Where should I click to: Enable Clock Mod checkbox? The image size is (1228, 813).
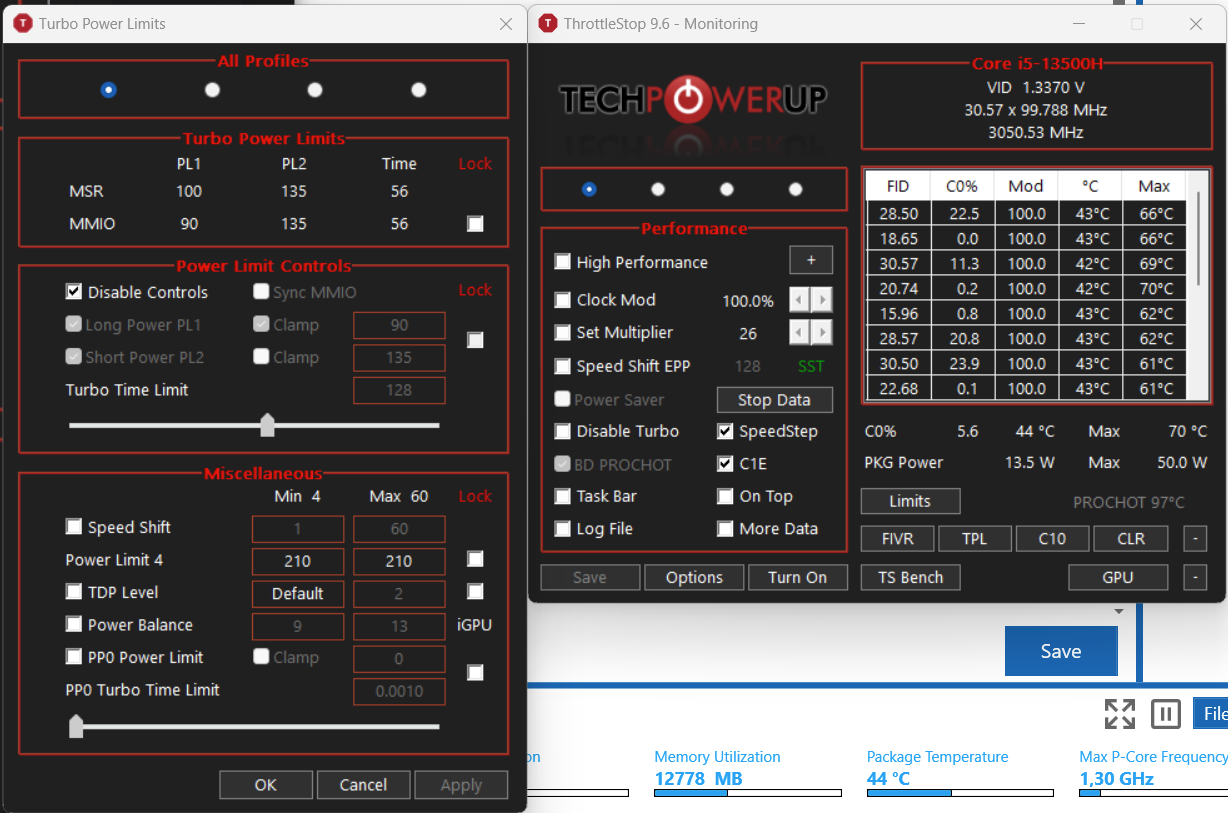(563, 300)
